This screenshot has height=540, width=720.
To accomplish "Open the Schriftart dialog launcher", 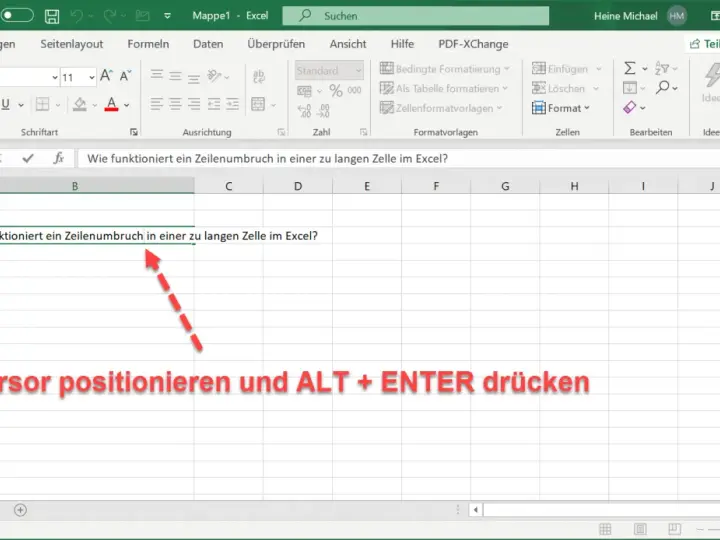I will coord(134,132).
